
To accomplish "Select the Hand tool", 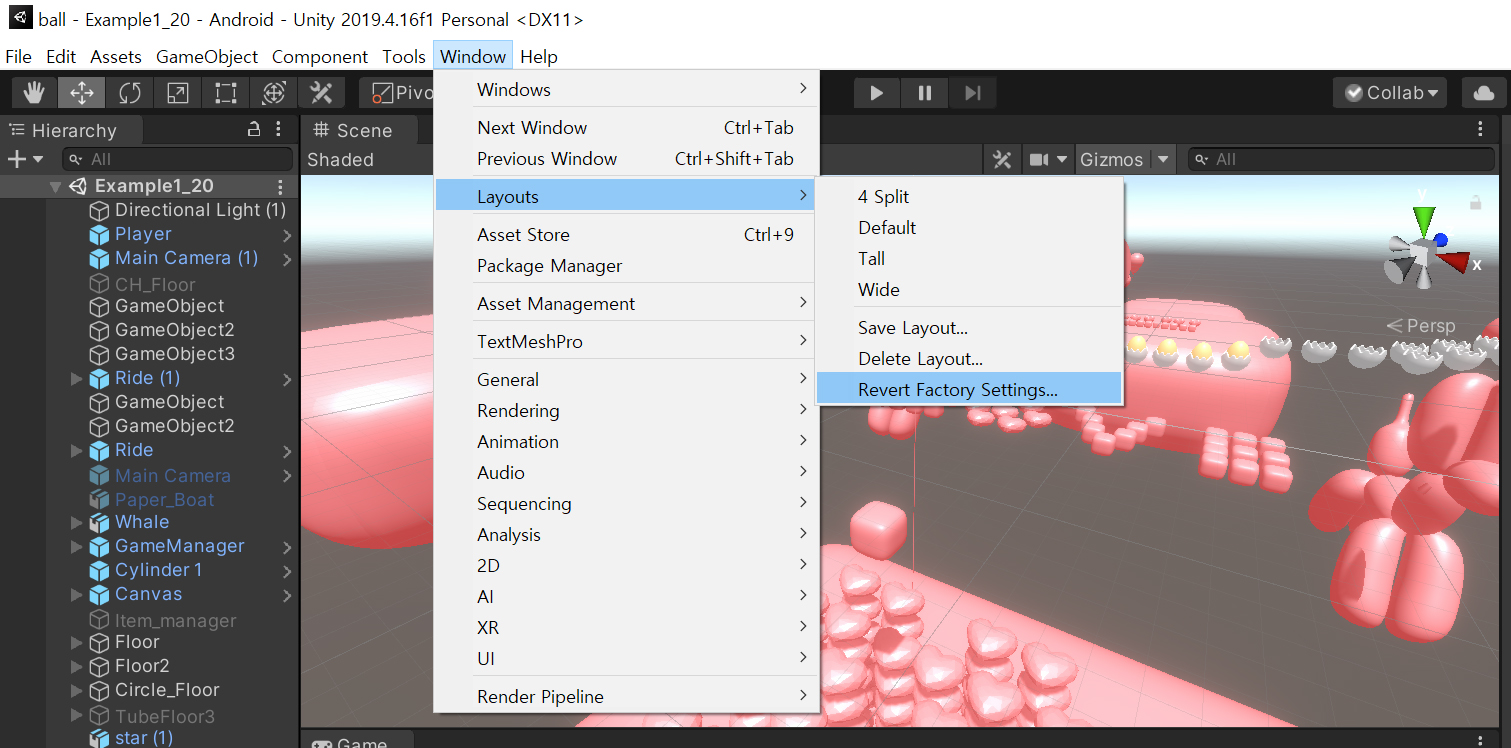I will (34, 93).
